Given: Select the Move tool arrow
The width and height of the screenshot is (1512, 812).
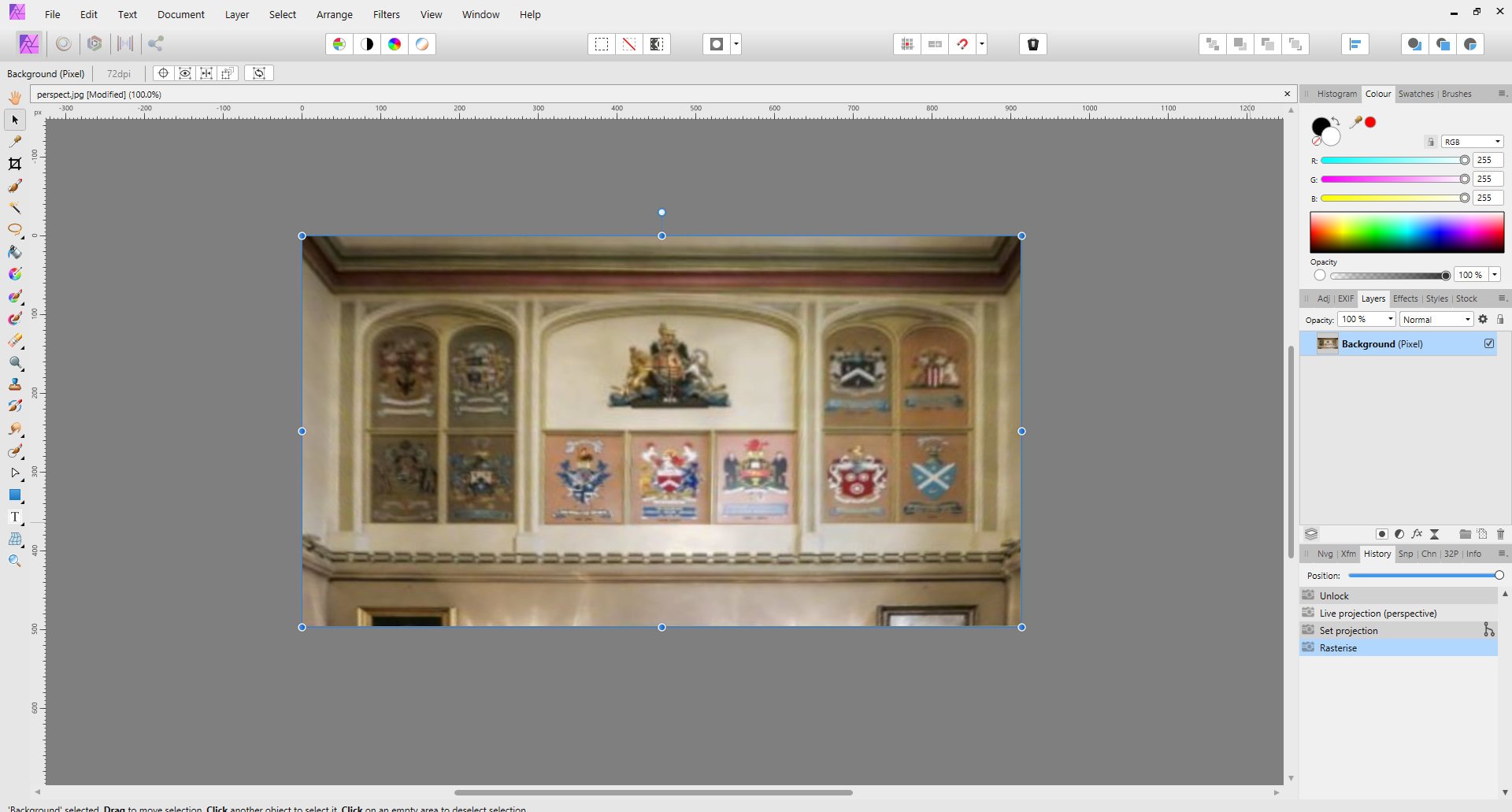Looking at the screenshot, I should pos(15,120).
